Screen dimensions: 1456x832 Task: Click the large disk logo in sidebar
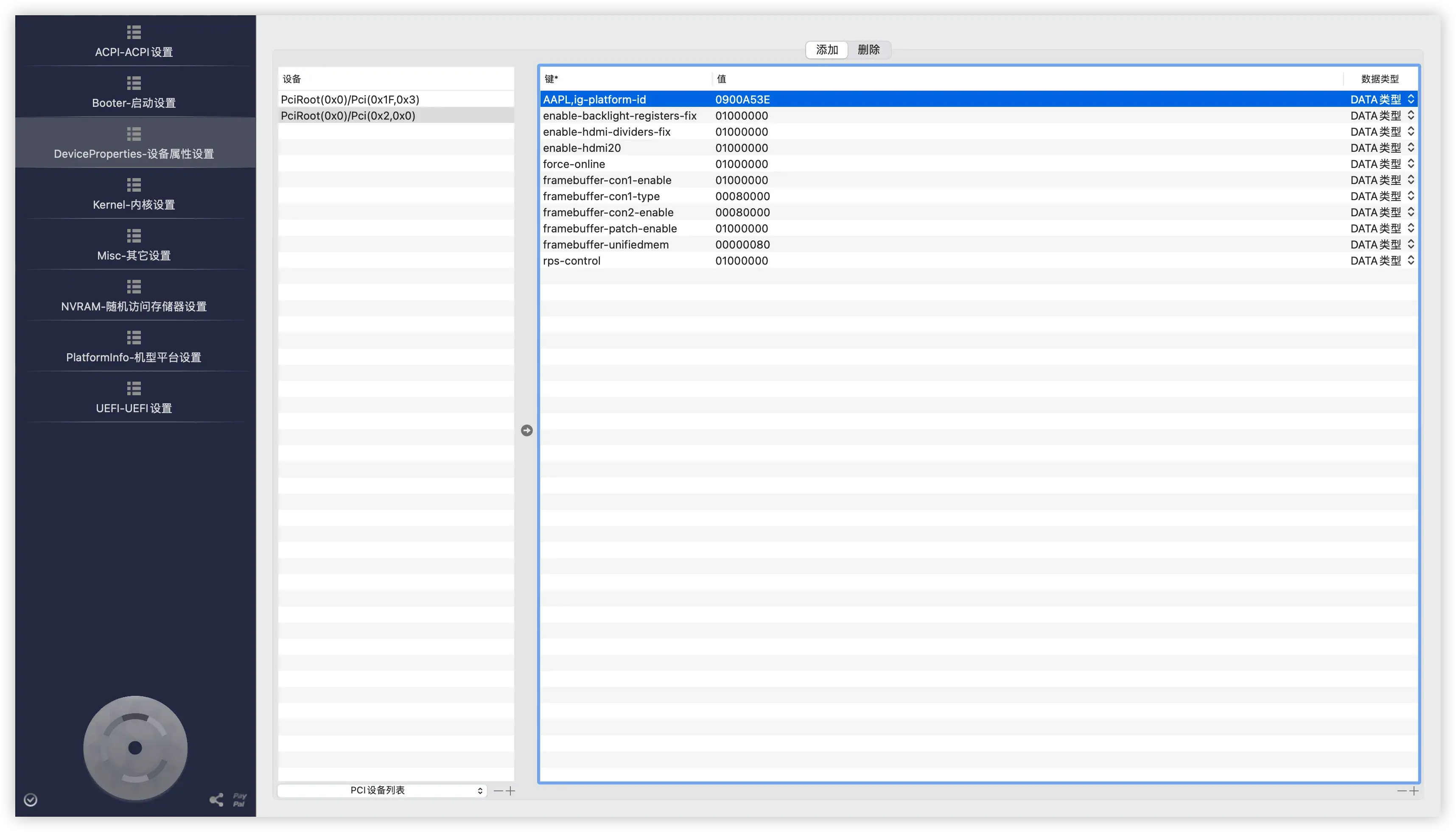(x=135, y=748)
